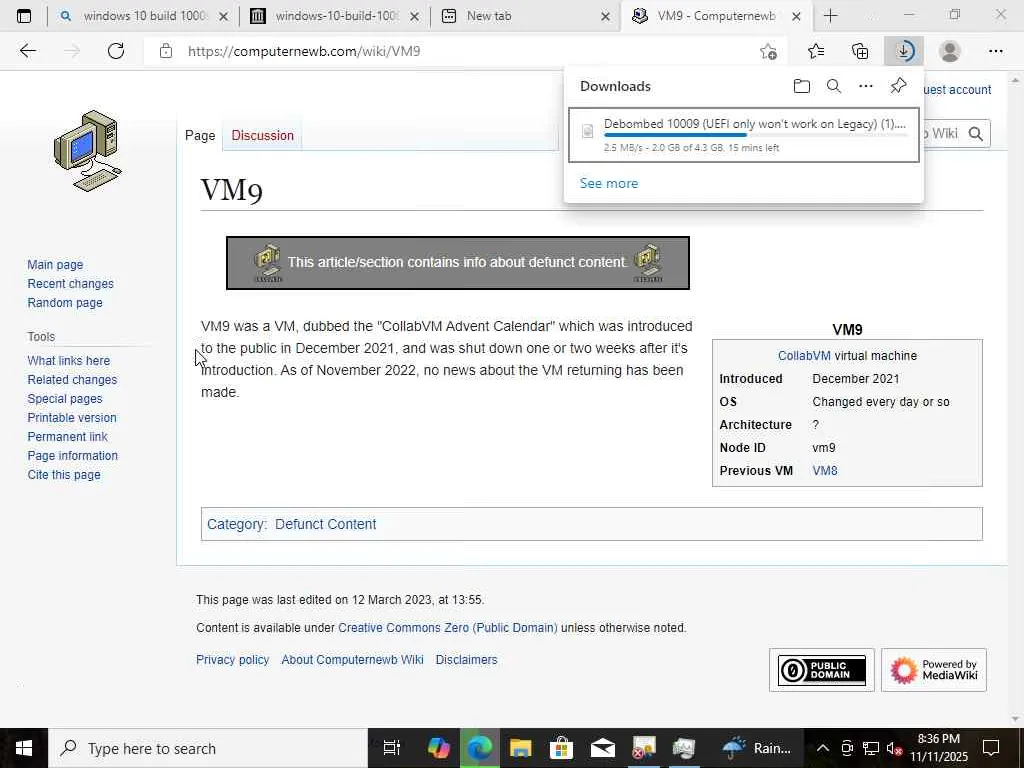Open the muted volume tray icon
The image size is (1024, 768).
click(895, 748)
